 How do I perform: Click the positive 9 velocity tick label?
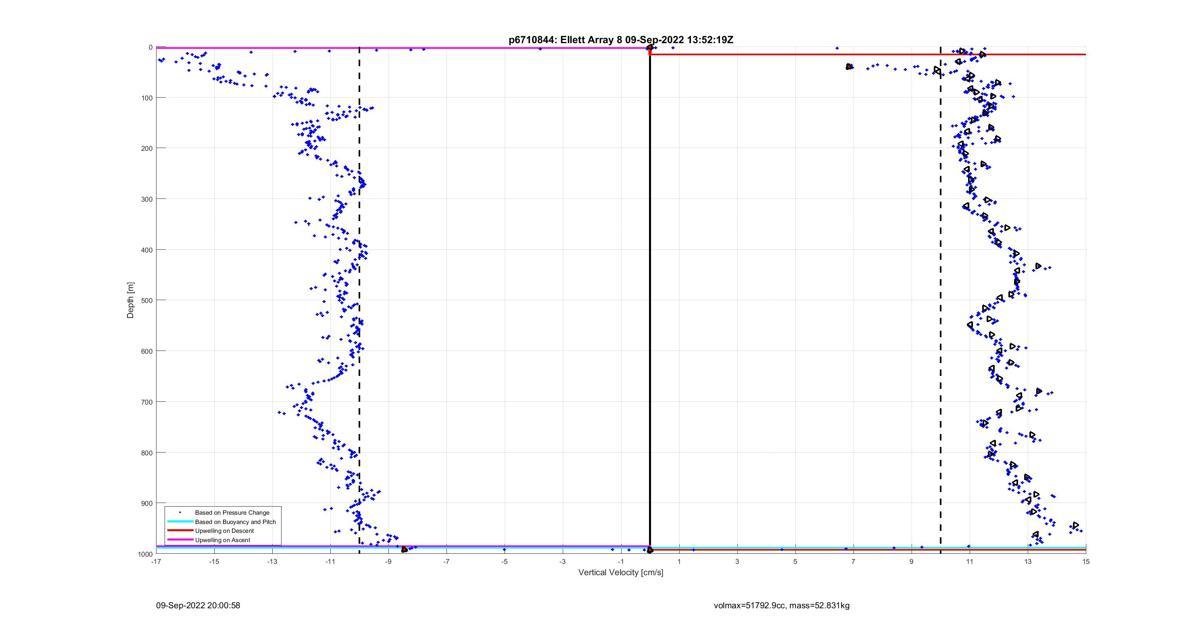pos(911,561)
